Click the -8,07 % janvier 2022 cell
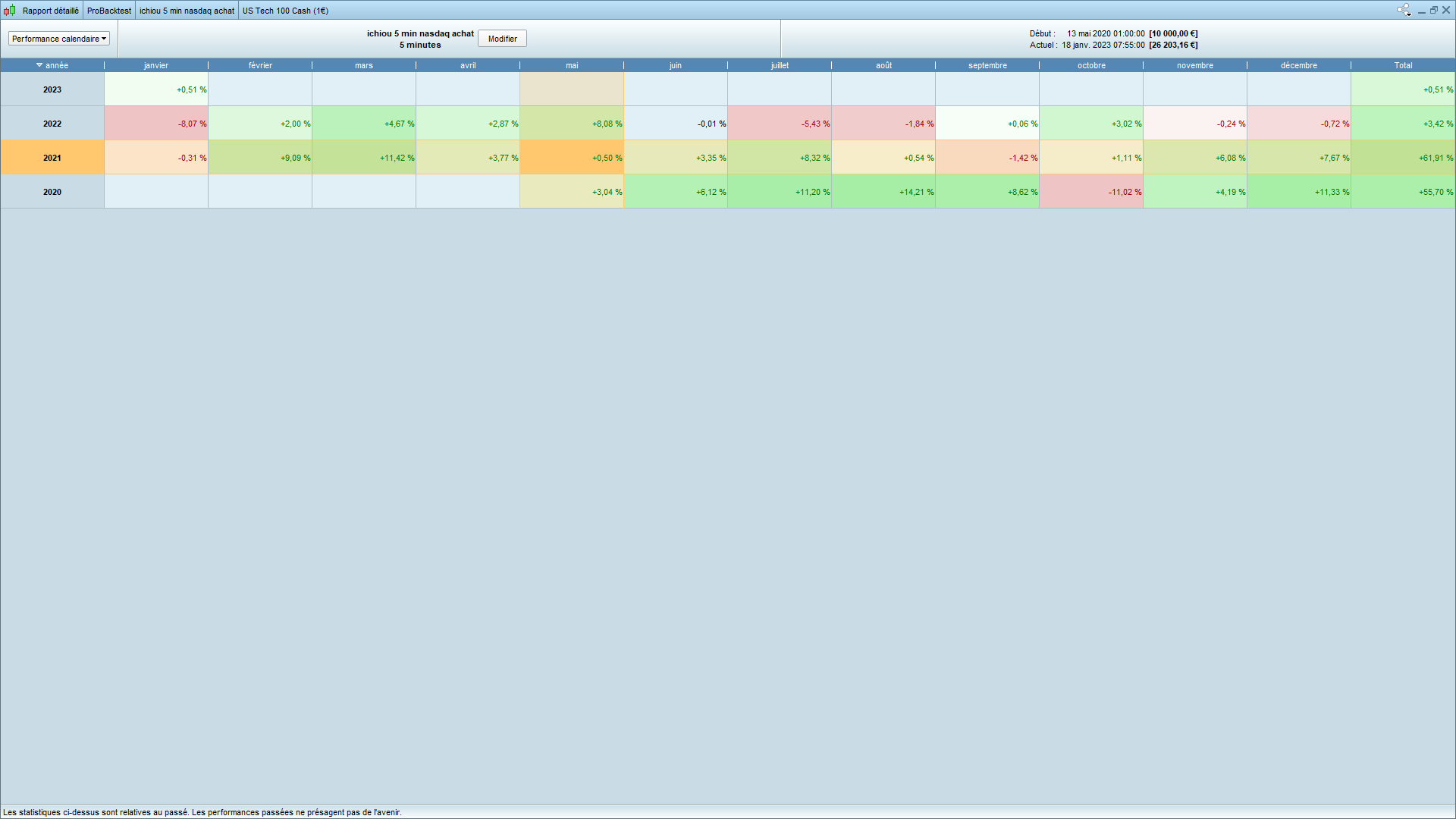 coord(156,124)
